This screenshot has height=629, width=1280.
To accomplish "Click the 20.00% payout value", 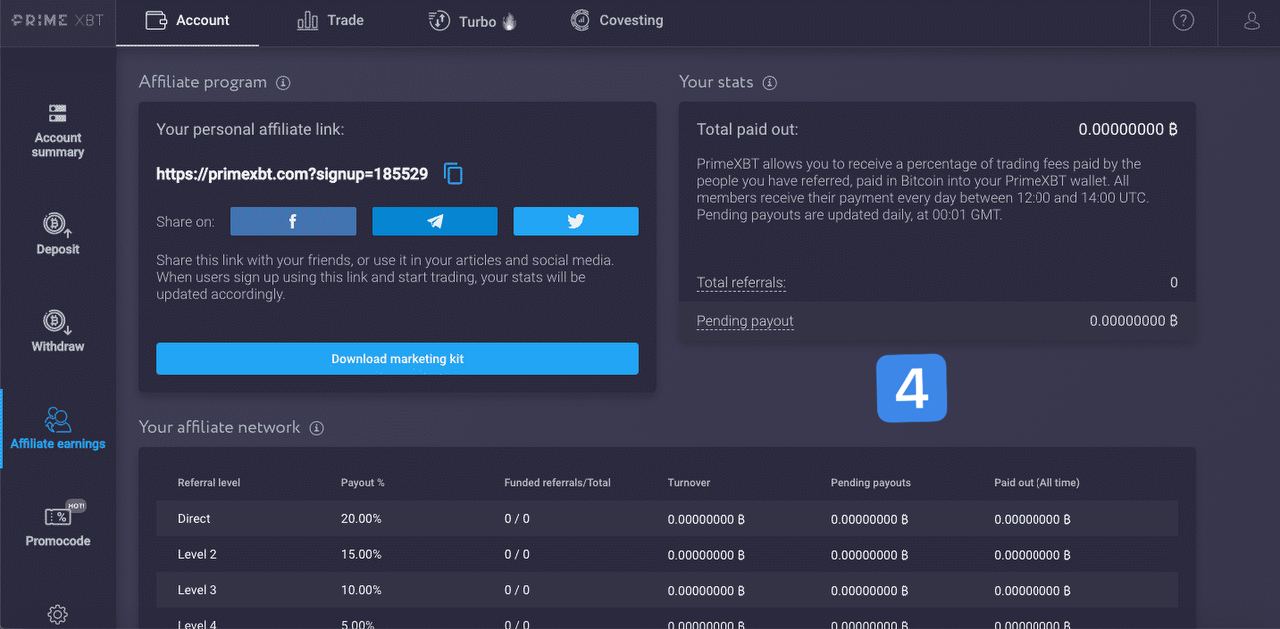I will (361, 519).
